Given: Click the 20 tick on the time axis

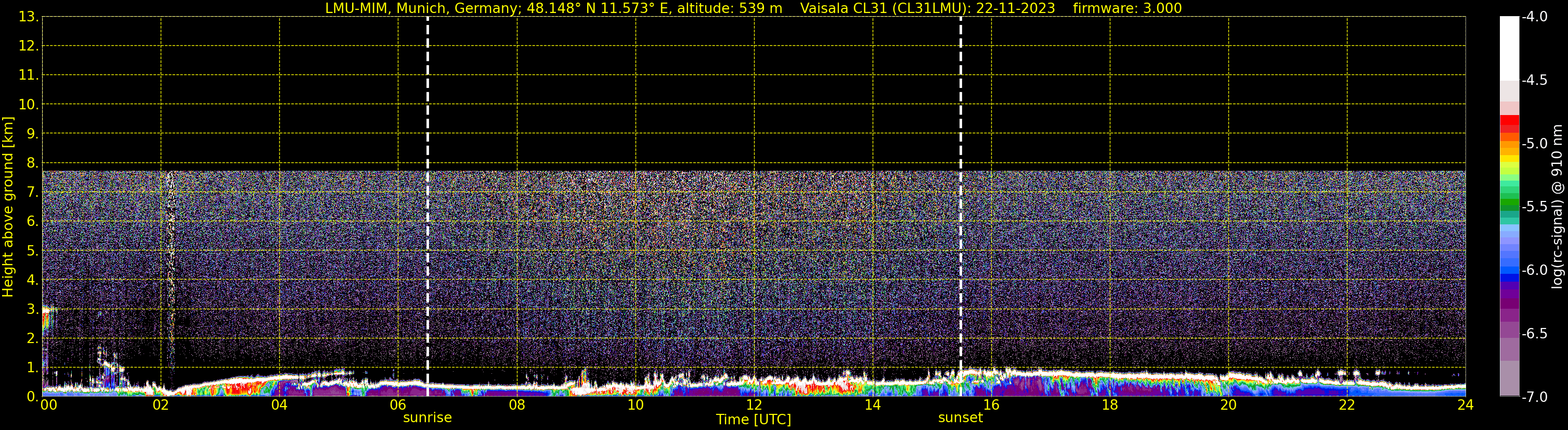Looking at the screenshot, I should tap(1228, 405).
